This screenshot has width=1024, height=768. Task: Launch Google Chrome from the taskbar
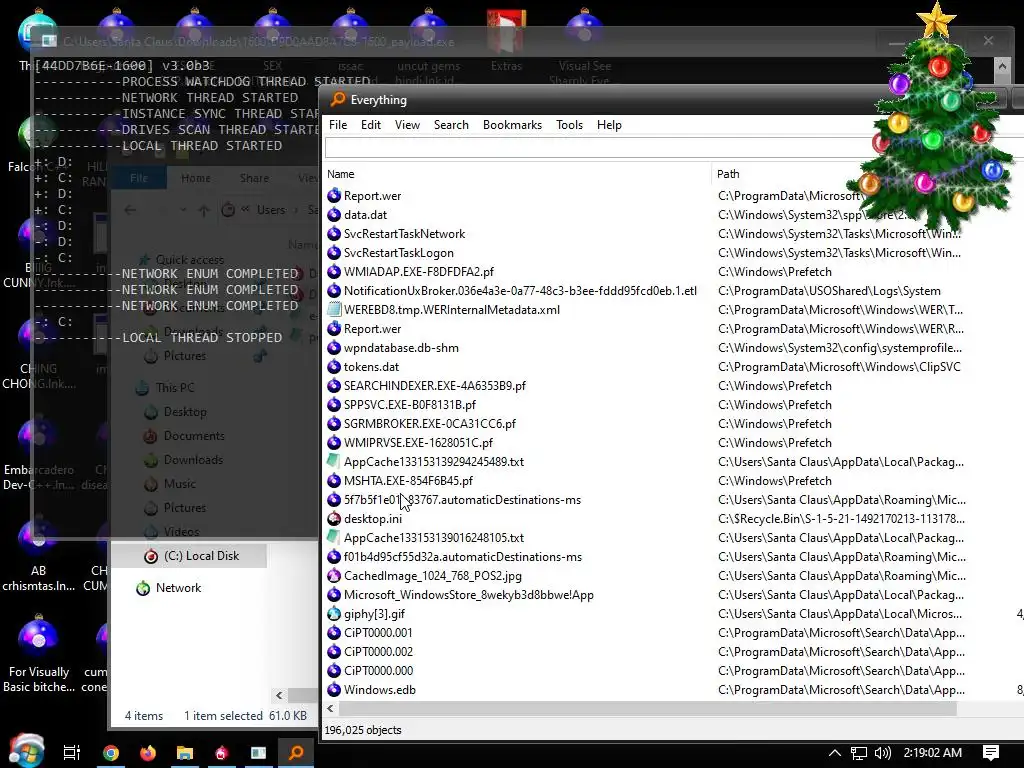[x=111, y=753]
